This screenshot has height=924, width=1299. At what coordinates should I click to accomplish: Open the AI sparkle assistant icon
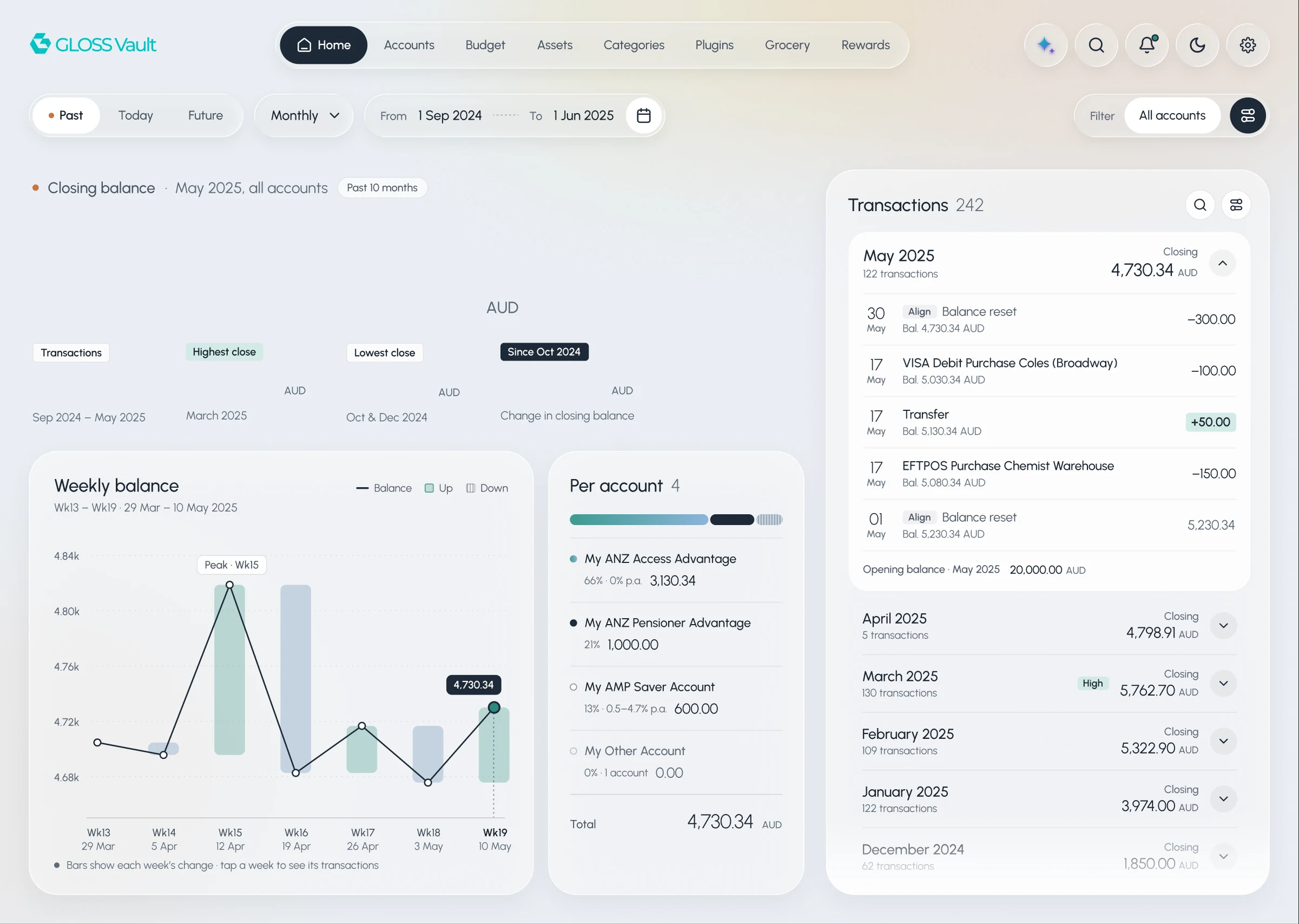1045,45
